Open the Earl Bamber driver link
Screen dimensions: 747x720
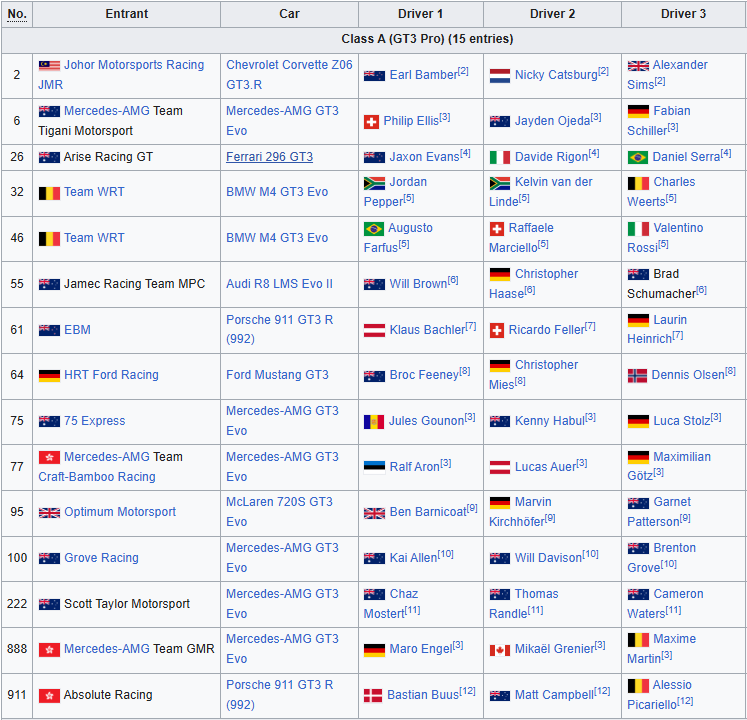click(x=424, y=75)
